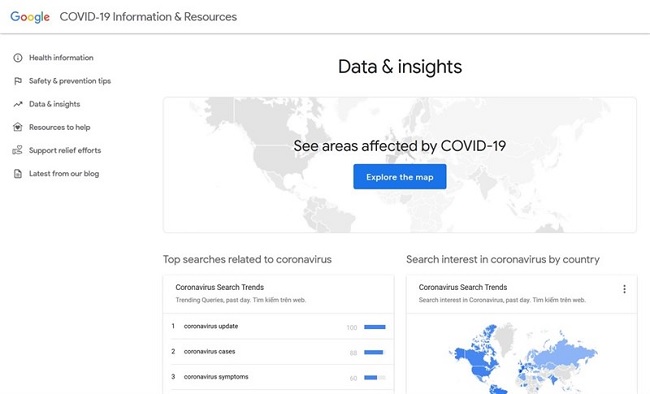Click the Latest from our blog document icon
The height and width of the screenshot is (394, 650).
(17, 173)
